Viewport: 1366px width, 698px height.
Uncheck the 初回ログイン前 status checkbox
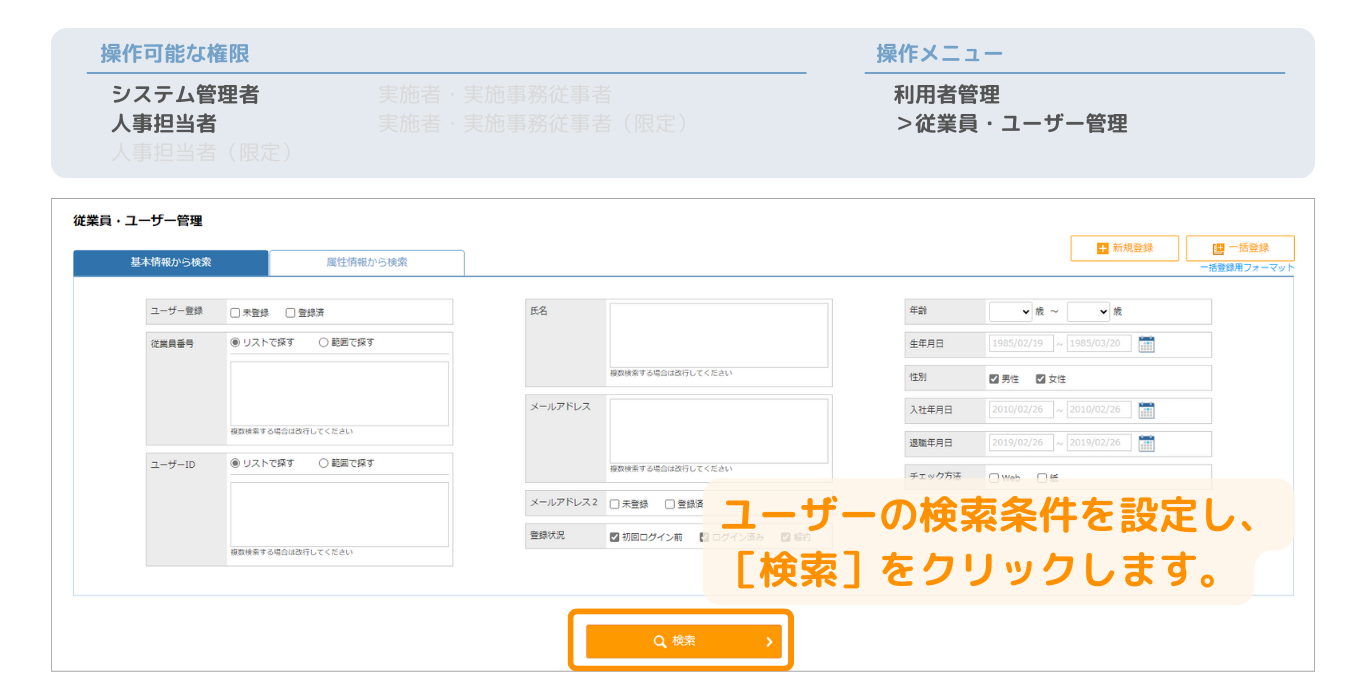point(615,537)
